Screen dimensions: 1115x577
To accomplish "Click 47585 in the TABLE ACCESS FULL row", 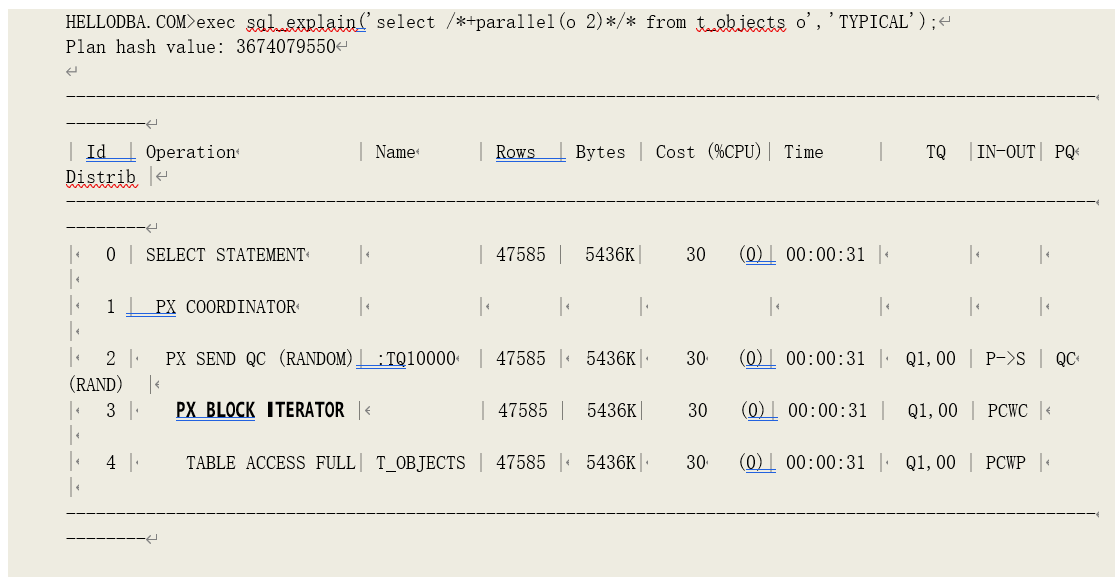I will [521, 463].
